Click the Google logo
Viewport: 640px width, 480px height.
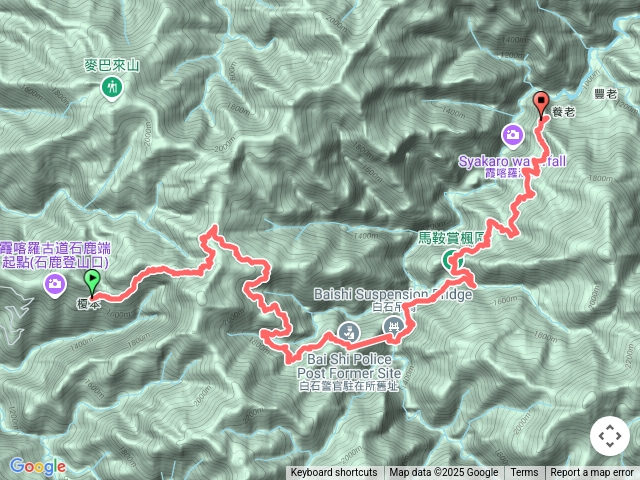(38, 466)
